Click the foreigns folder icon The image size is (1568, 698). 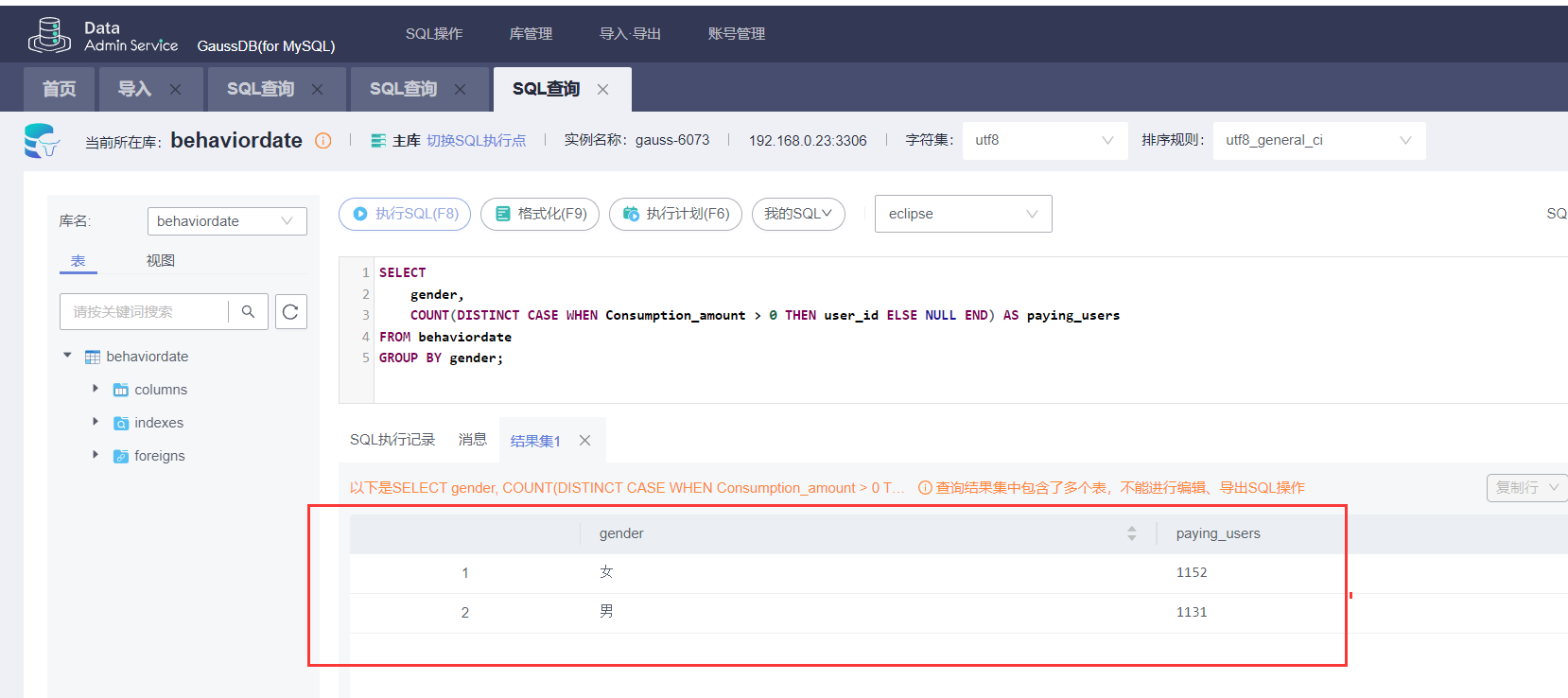click(x=121, y=456)
